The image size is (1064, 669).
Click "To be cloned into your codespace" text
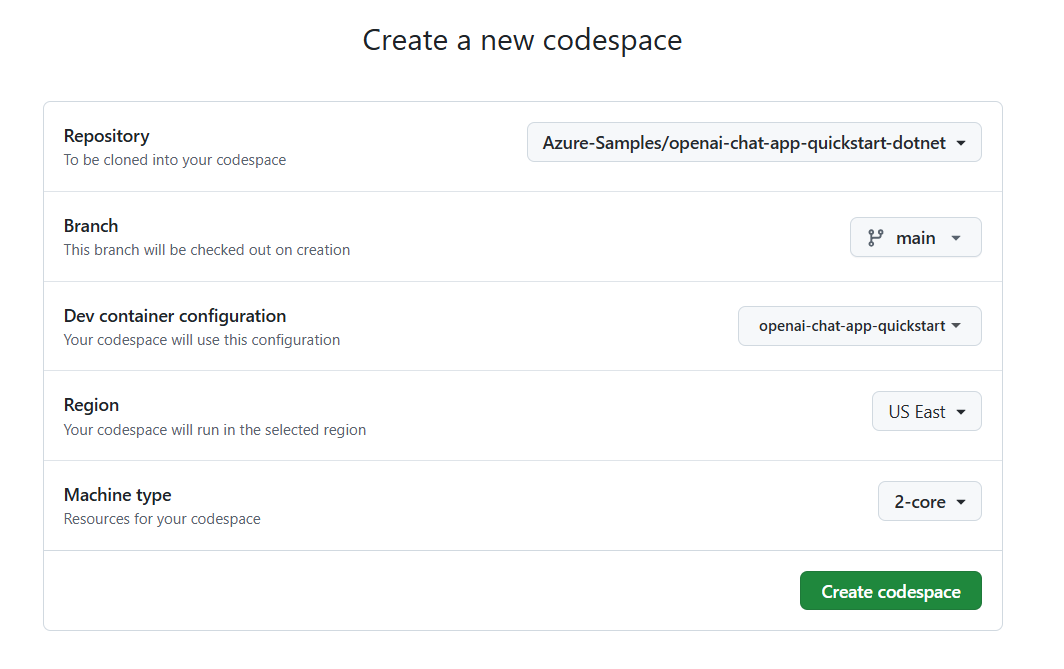175,160
